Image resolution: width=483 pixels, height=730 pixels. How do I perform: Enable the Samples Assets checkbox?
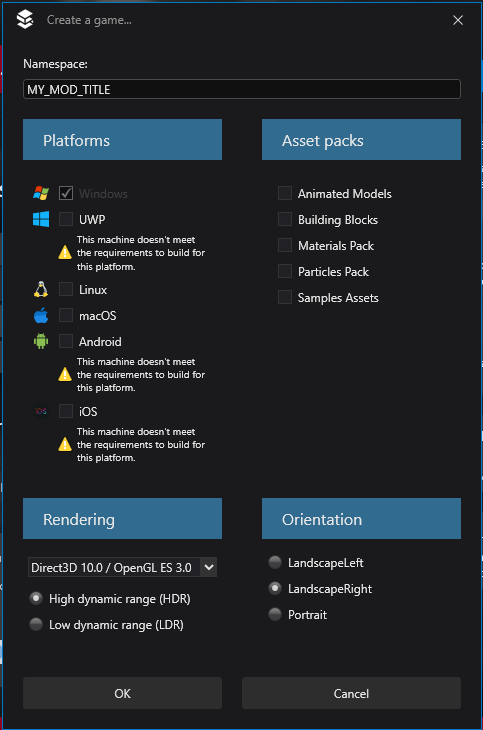pyautogui.click(x=285, y=297)
